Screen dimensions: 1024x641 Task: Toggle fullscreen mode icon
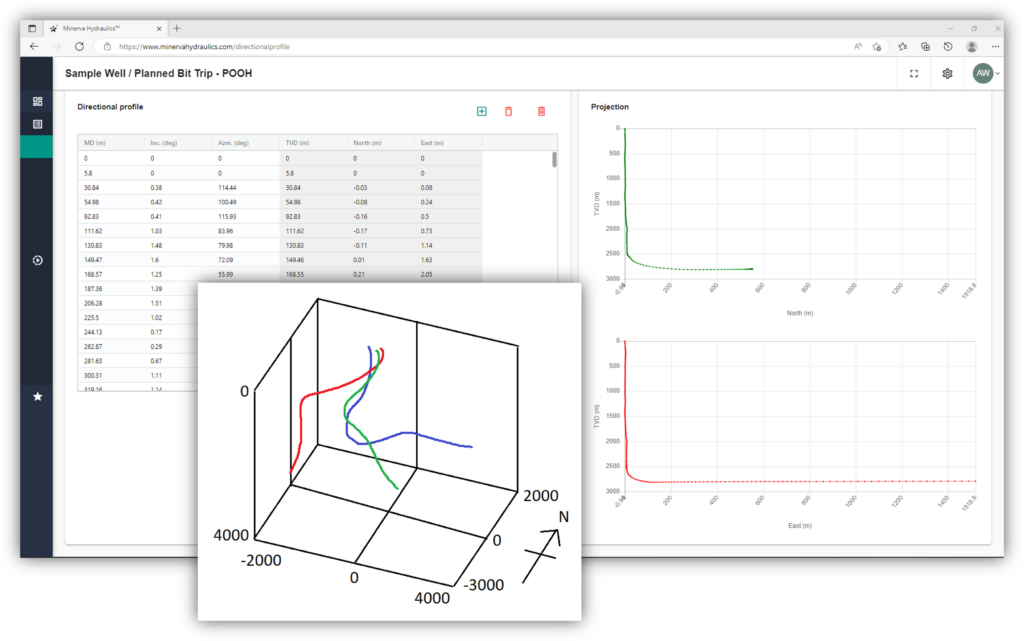[914, 74]
